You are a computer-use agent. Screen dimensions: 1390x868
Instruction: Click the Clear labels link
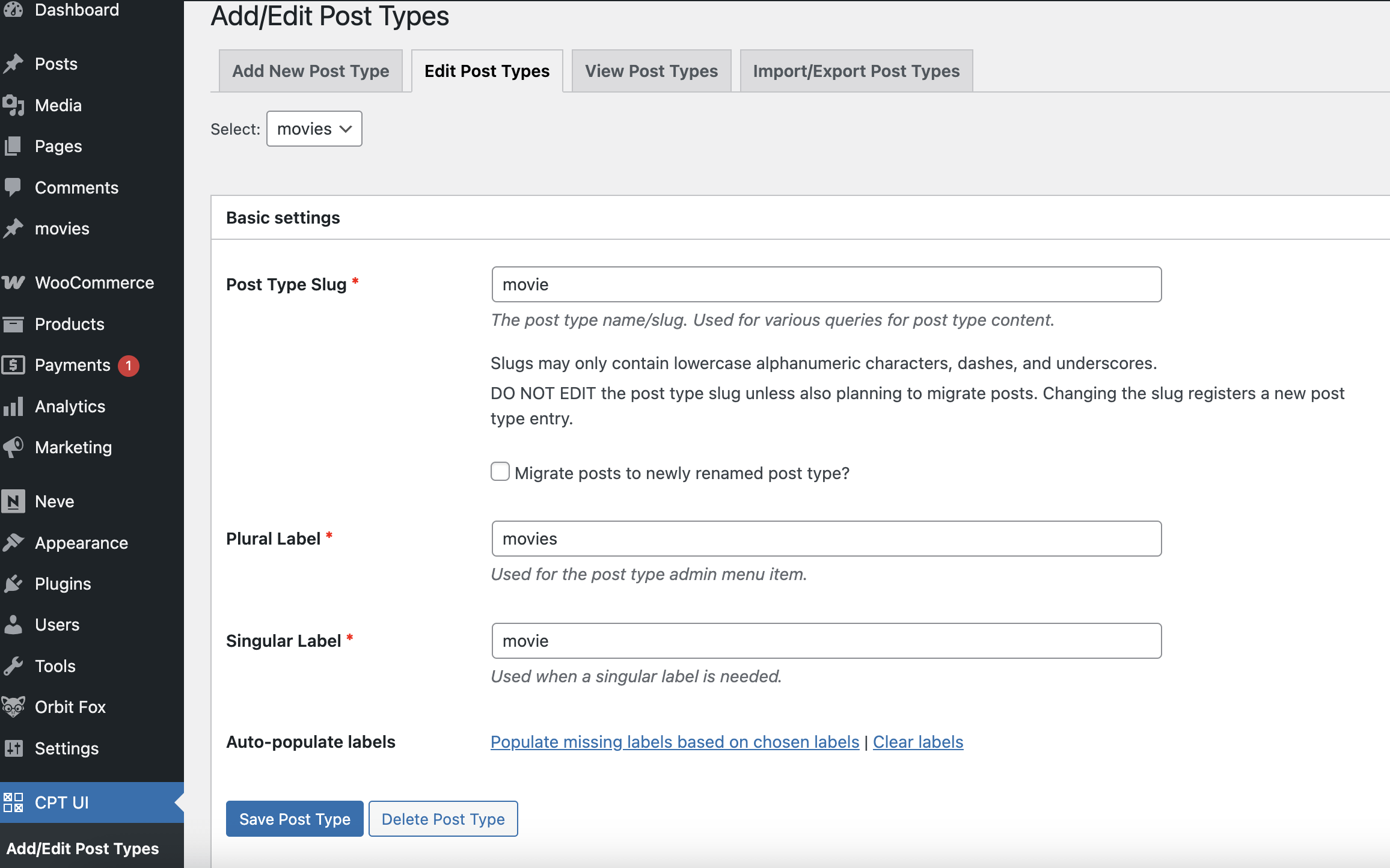point(917,742)
